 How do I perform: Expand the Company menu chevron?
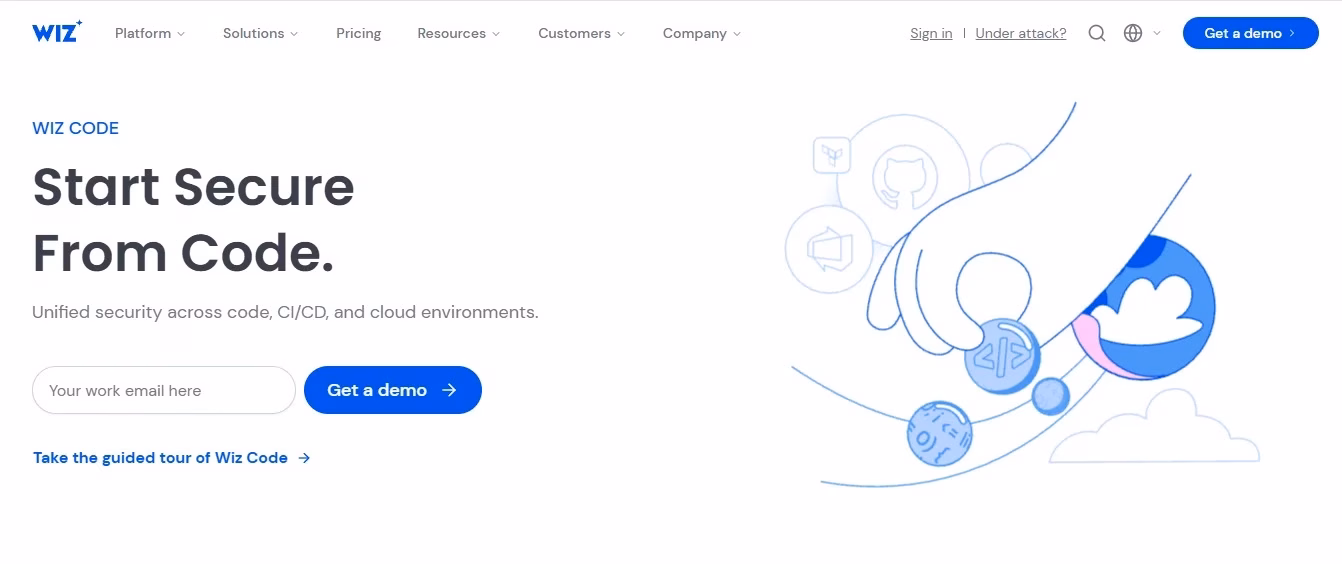(x=737, y=34)
